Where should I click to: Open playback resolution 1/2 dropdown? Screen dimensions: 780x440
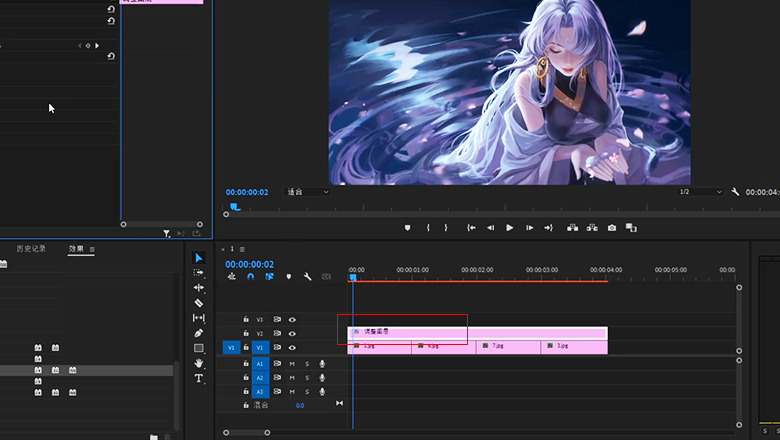coord(700,192)
